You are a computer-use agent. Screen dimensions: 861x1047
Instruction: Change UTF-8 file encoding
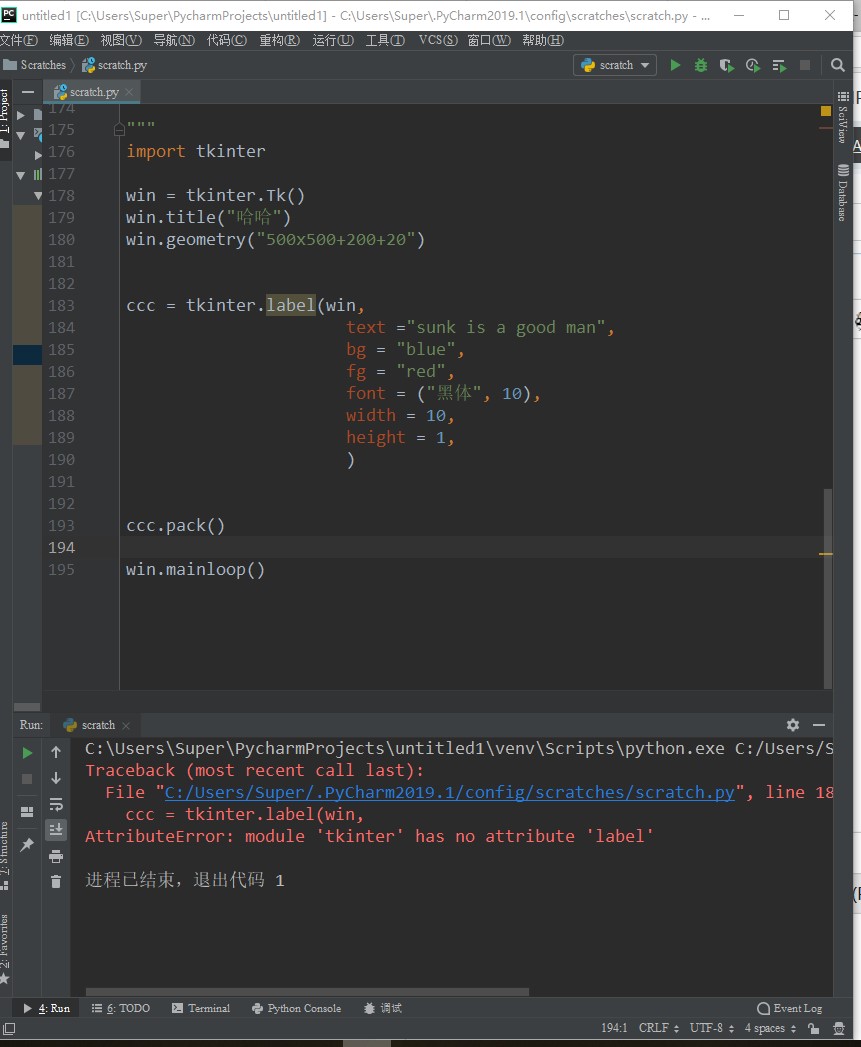(x=711, y=1028)
